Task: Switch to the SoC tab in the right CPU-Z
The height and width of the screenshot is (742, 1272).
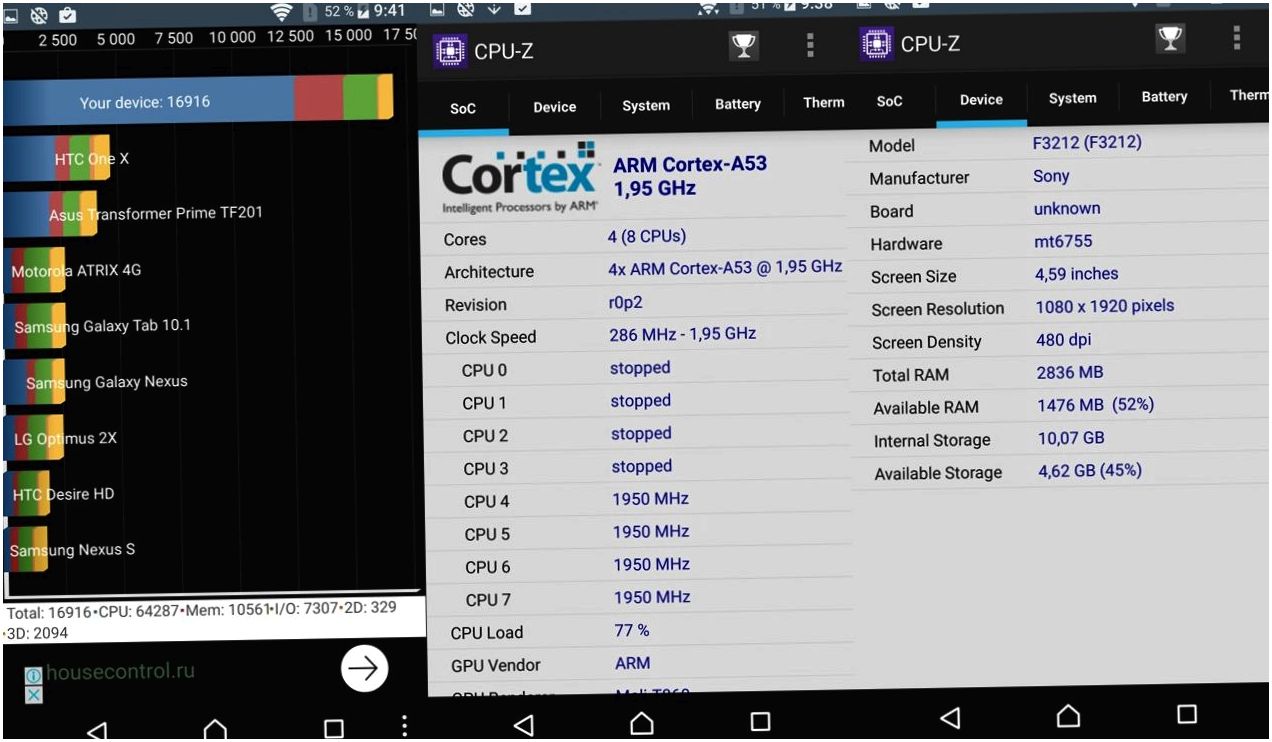Action: (889, 101)
